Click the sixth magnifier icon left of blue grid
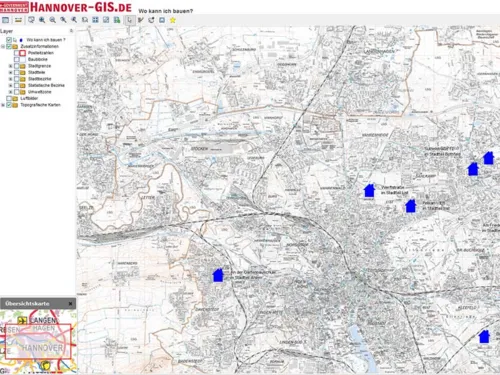The width and height of the screenshot is (500, 375). (85, 20)
